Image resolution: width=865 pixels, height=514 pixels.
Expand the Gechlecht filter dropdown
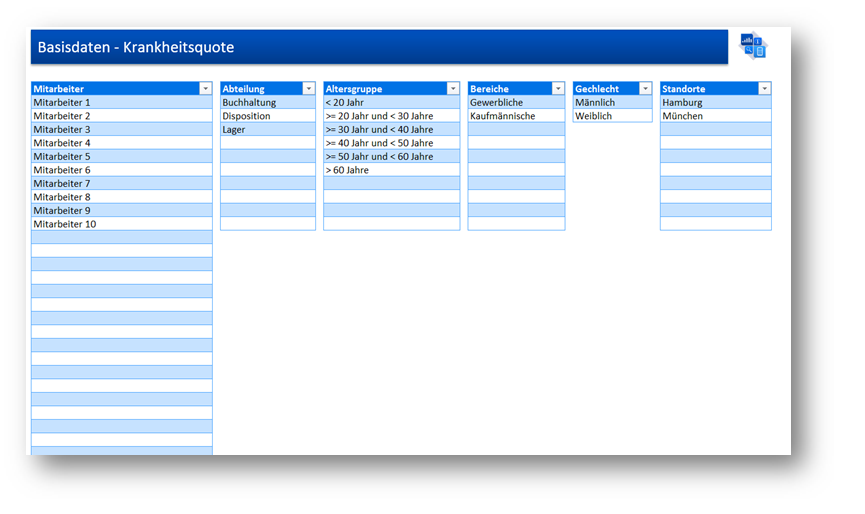point(645,89)
